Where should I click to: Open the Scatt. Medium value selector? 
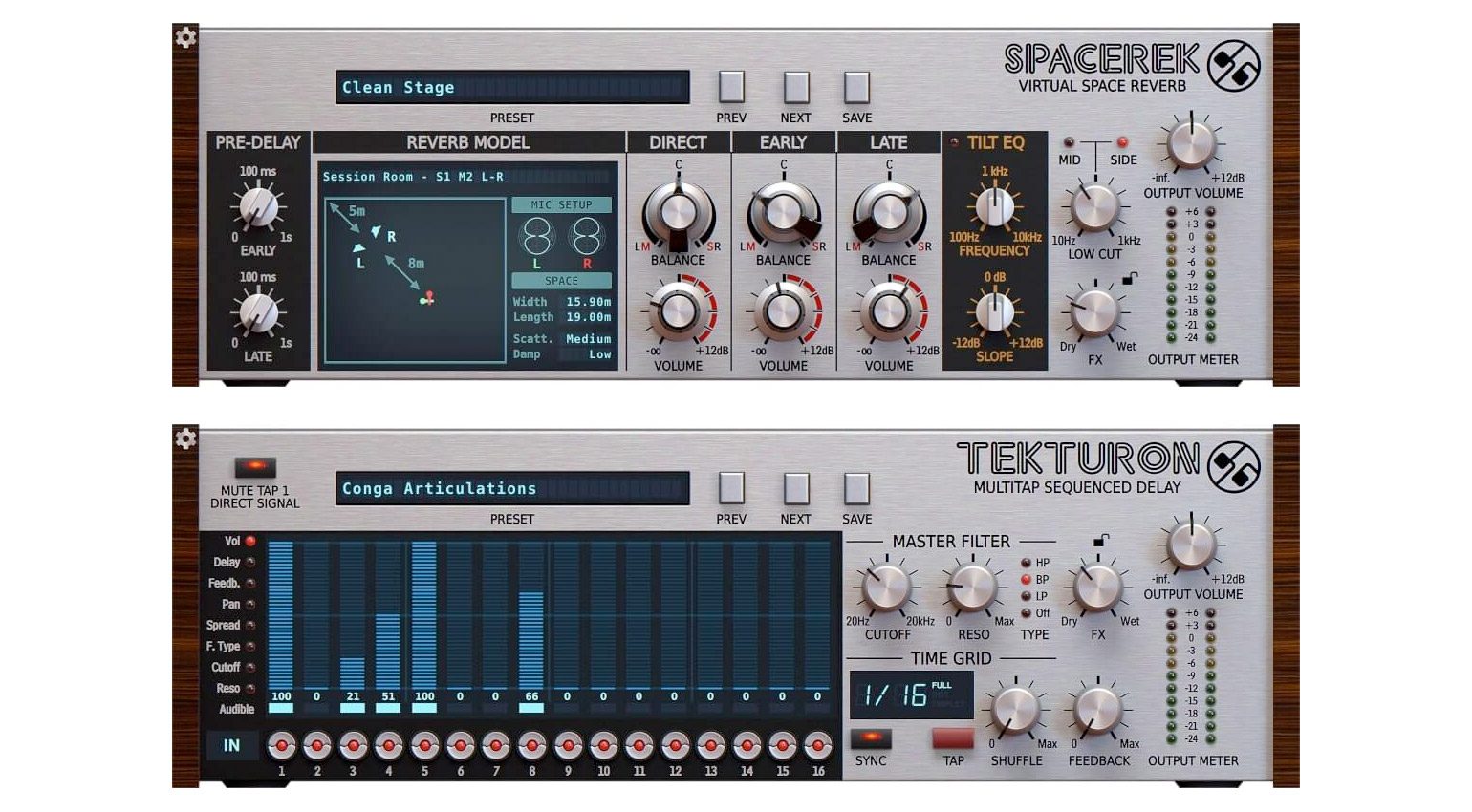tap(588, 339)
